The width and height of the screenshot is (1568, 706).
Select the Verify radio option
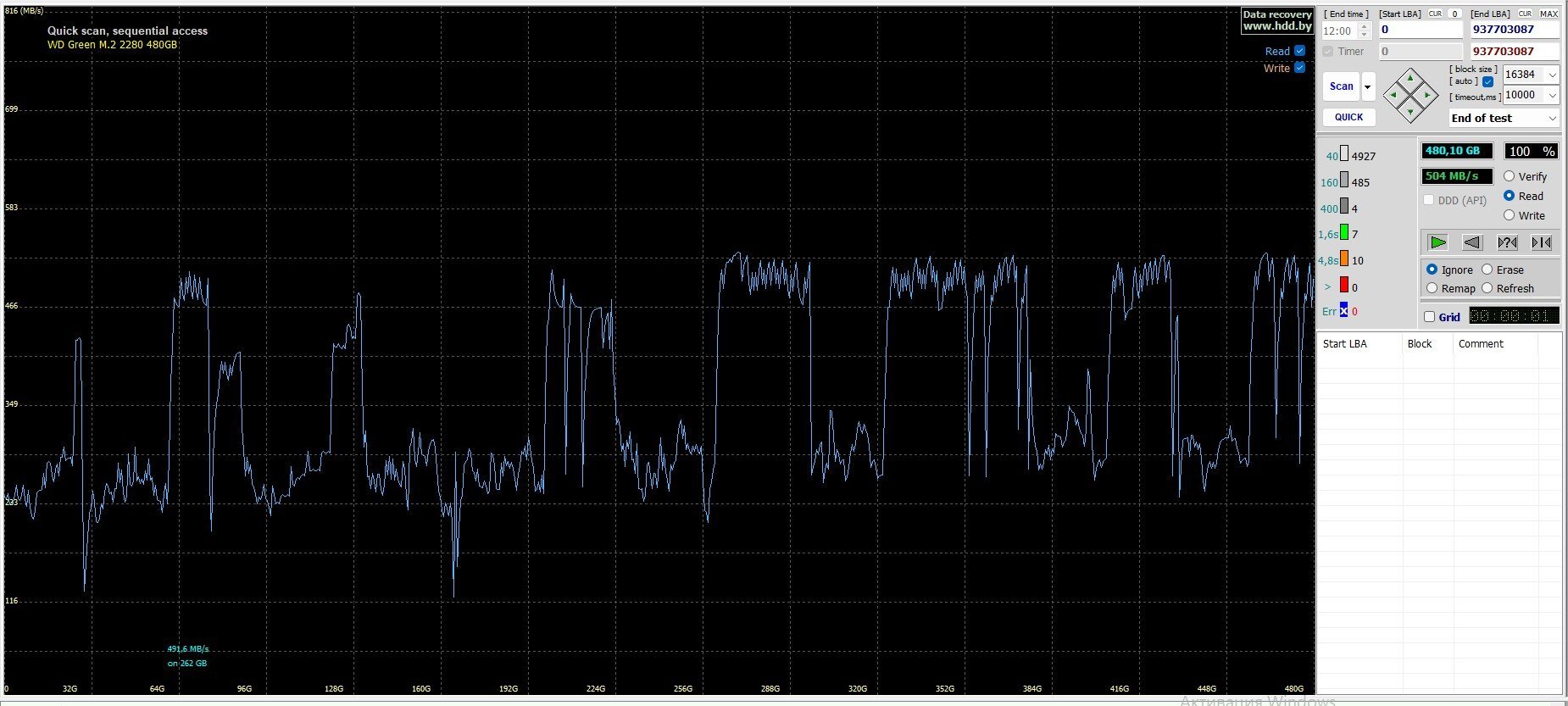[x=1509, y=176]
